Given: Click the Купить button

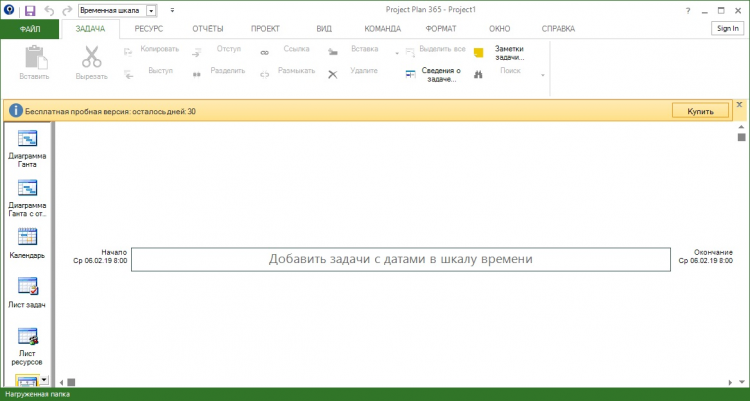Looking at the screenshot, I should [x=700, y=111].
